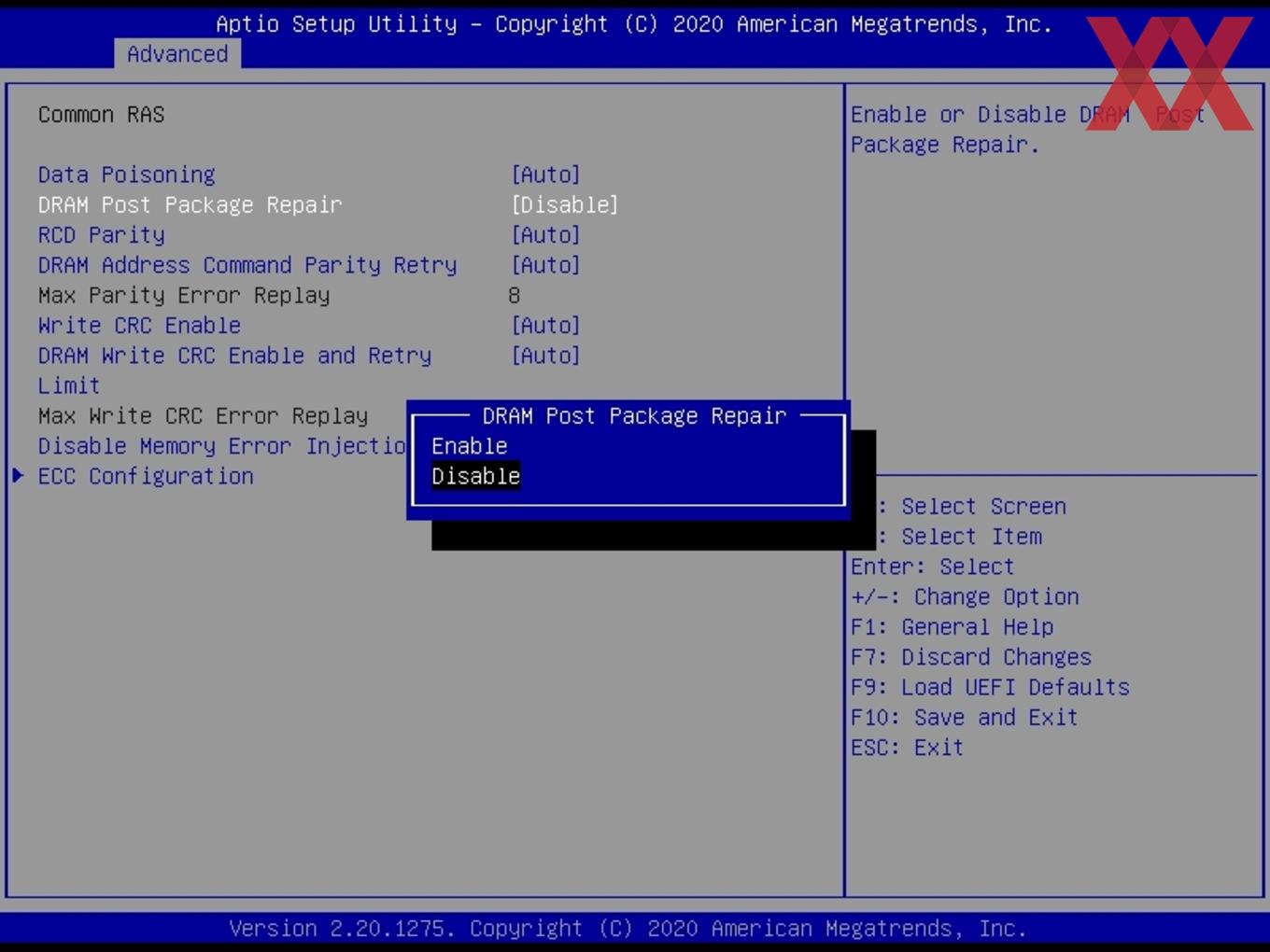Select RCD Parity option
Viewport: 1270px width, 952px height.
coord(102,234)
